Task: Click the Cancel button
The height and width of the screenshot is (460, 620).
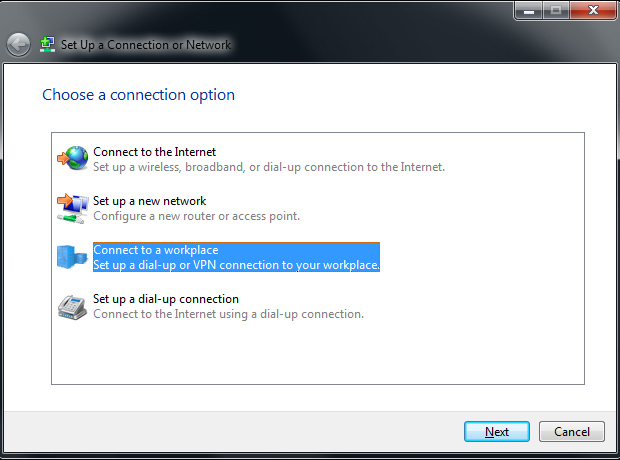Action: pyautogui.click(x=572, y=432)
